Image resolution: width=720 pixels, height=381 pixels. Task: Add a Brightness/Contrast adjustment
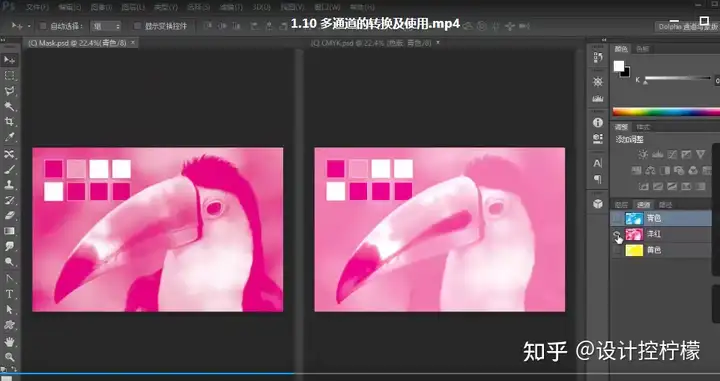(643, 154)
